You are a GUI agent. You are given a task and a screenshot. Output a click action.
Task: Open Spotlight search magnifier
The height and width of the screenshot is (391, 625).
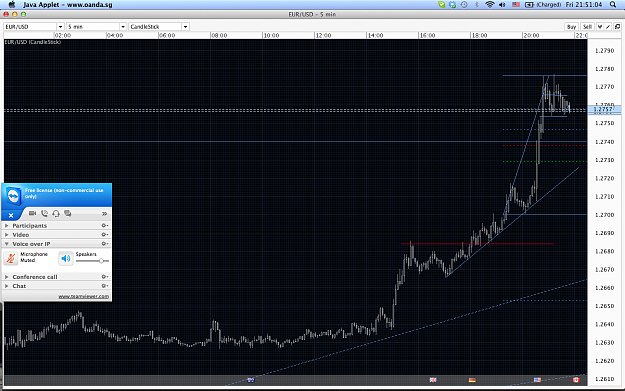[613, 5]
